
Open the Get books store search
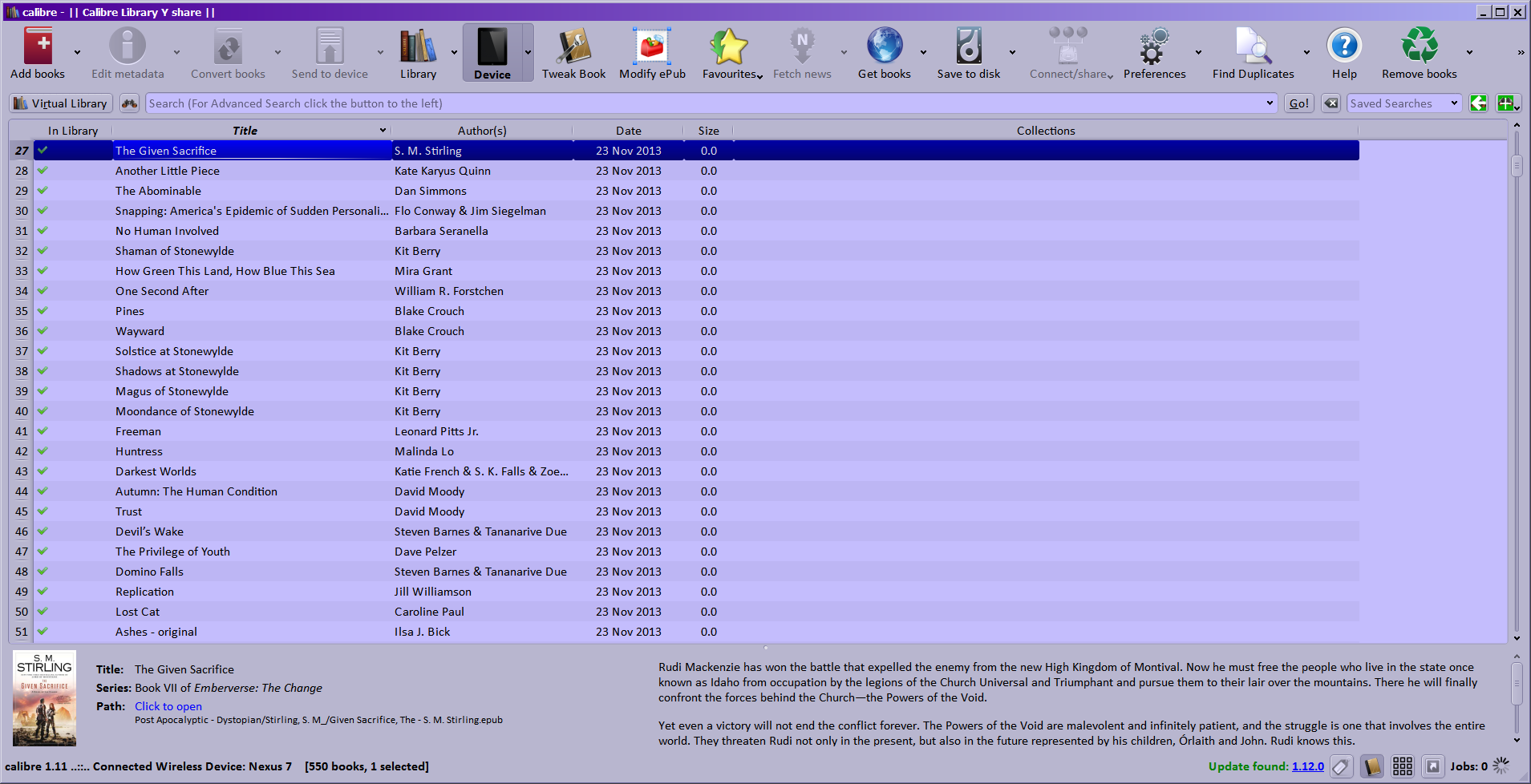pyautogui.click(x=885, y=46)
